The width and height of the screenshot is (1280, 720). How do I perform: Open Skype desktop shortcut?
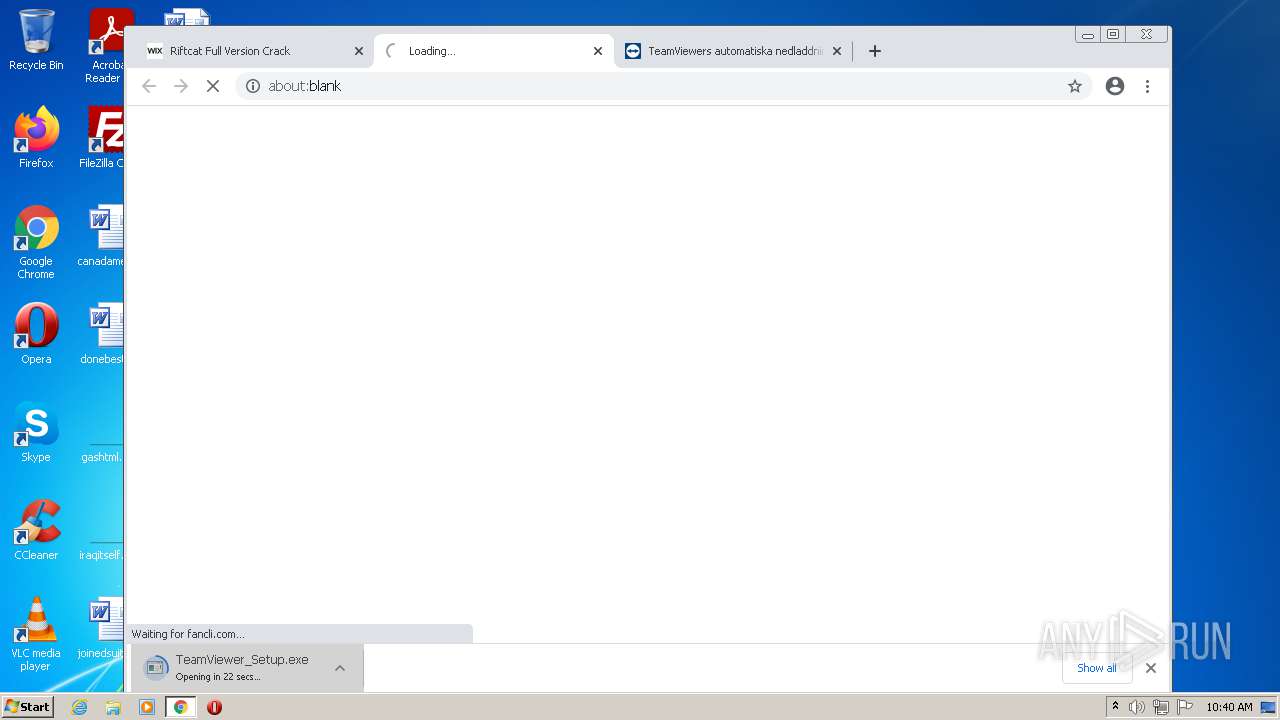[36, 432]
